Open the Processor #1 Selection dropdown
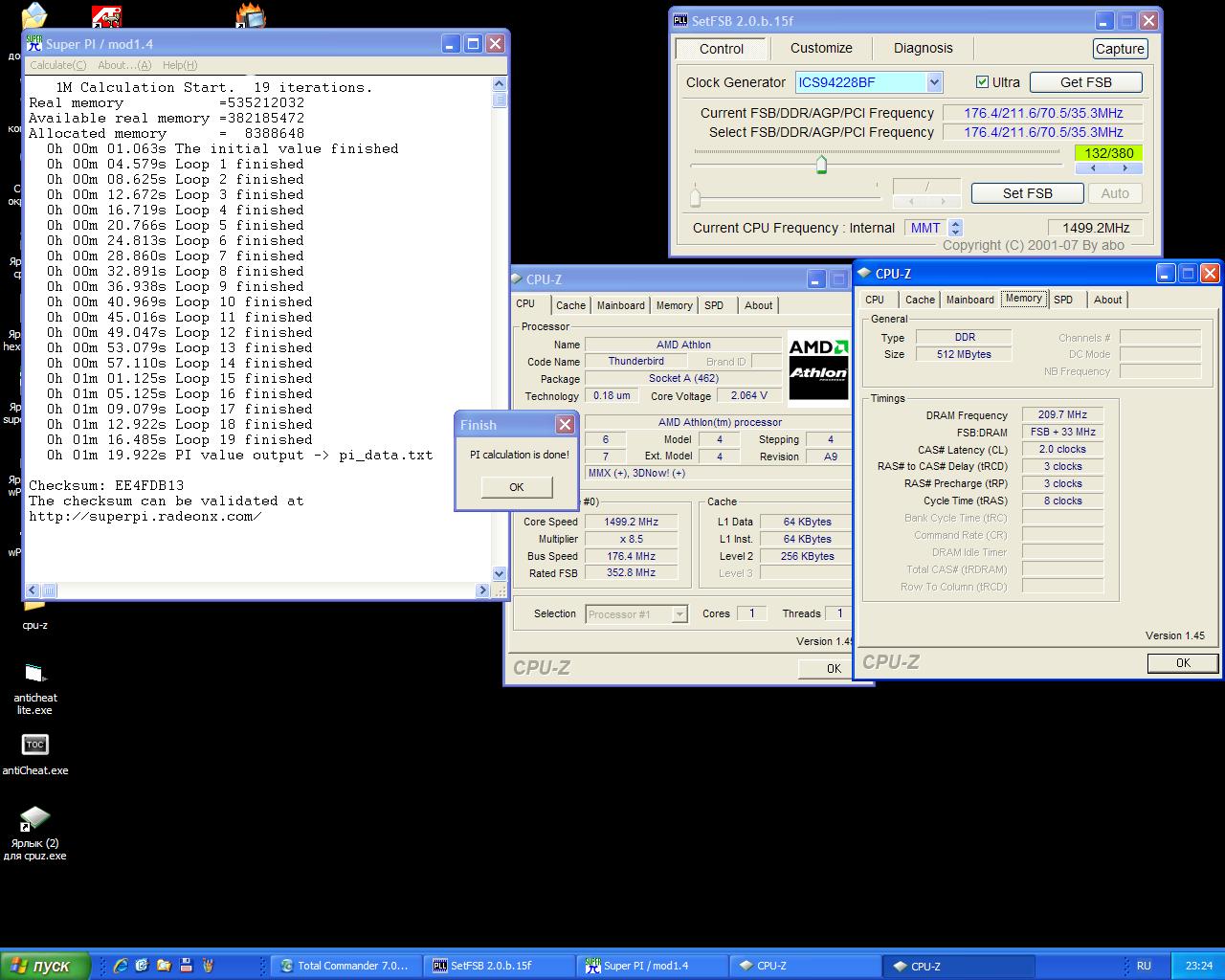This screenshot has width=1225, height=980. pyautogui.click(x=679, y=614)
